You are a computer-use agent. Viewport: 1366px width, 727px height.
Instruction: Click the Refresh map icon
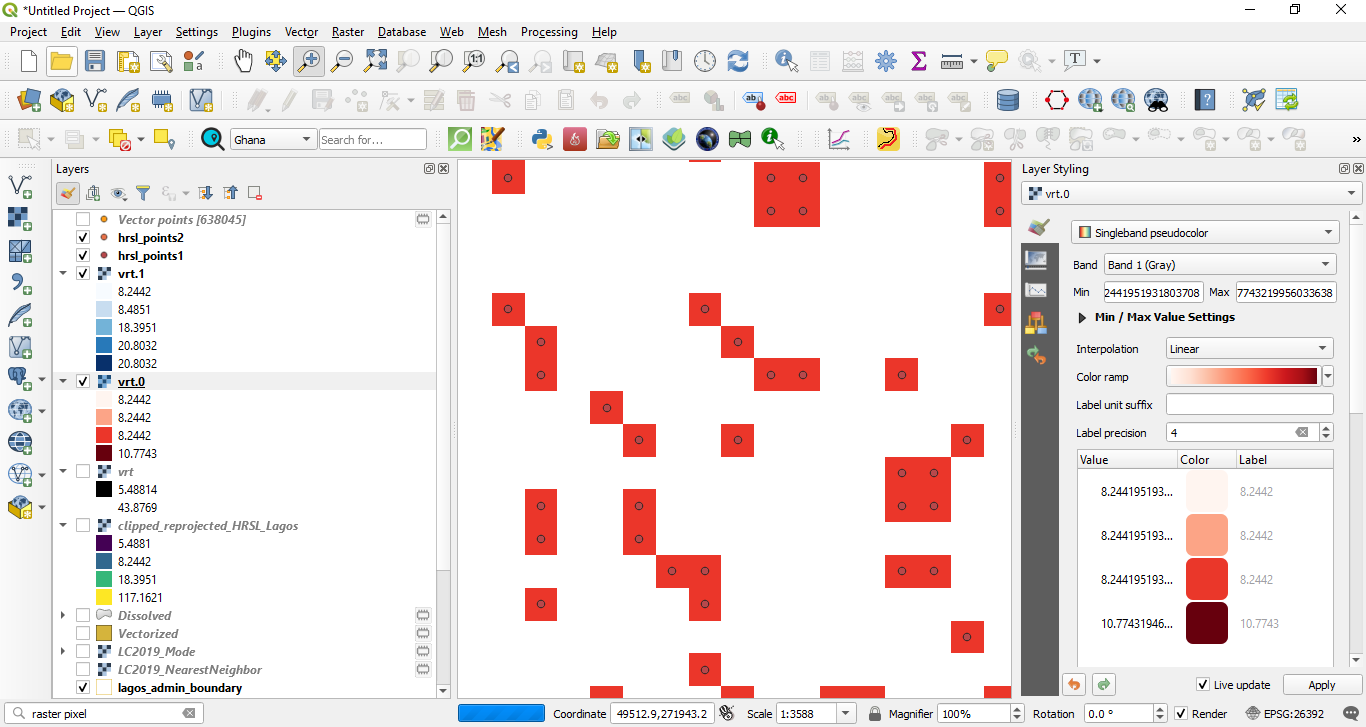pyautogui.click(x=738, y=61)
